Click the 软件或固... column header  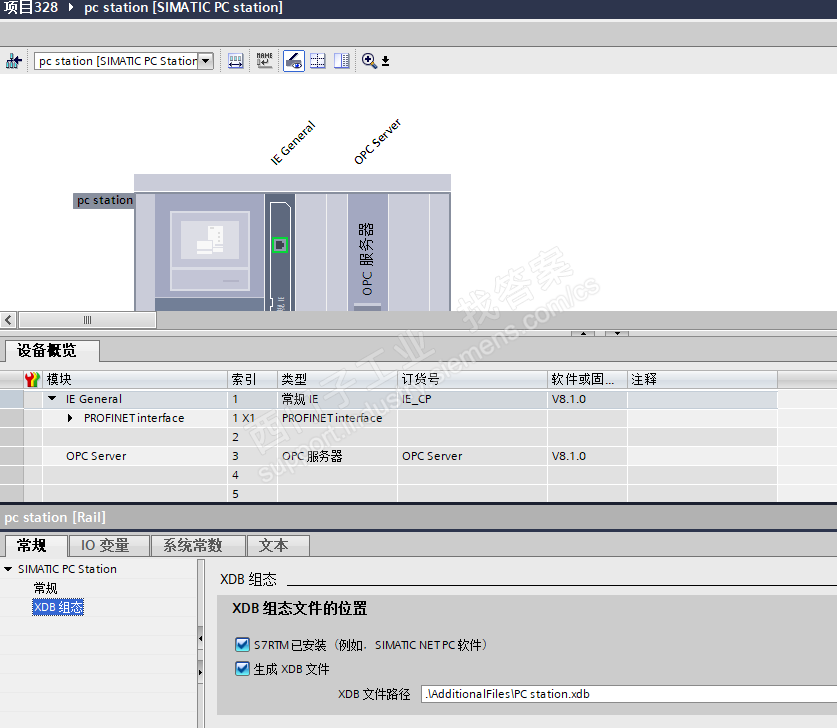(x=587, y=379)
